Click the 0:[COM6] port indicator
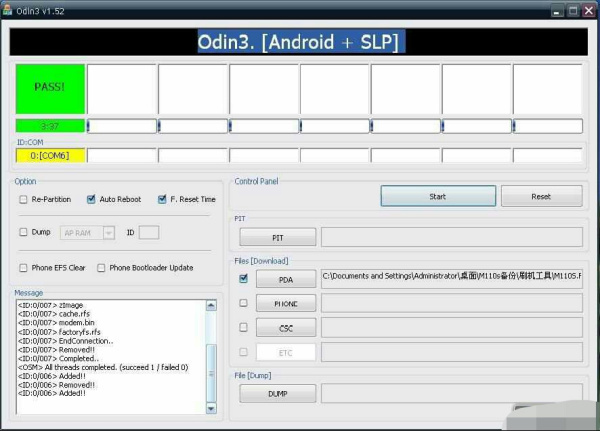The image size is (600, 431). (50, 156)
